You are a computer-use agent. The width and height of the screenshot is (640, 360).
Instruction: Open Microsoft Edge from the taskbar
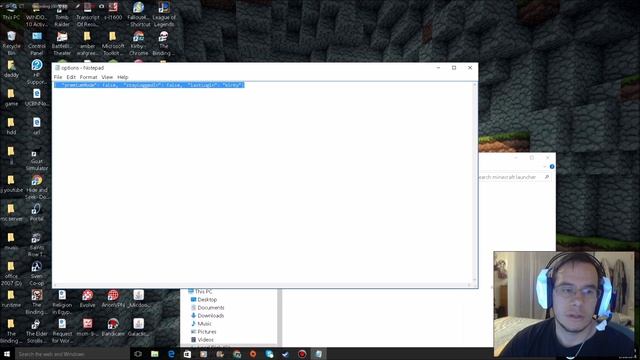click(x=171, y=354)
